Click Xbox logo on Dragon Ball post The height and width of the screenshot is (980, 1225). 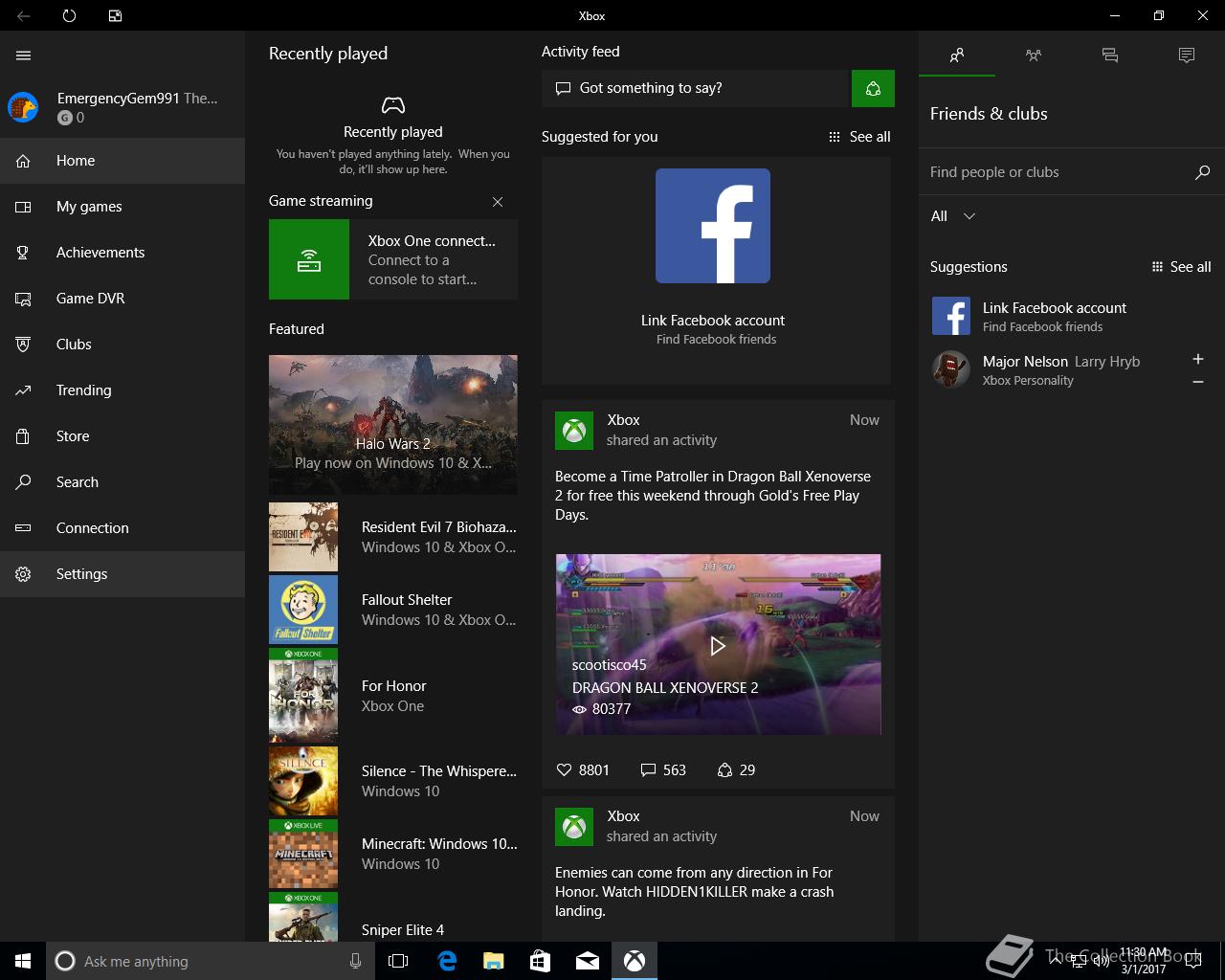click(x=574, y=430)
